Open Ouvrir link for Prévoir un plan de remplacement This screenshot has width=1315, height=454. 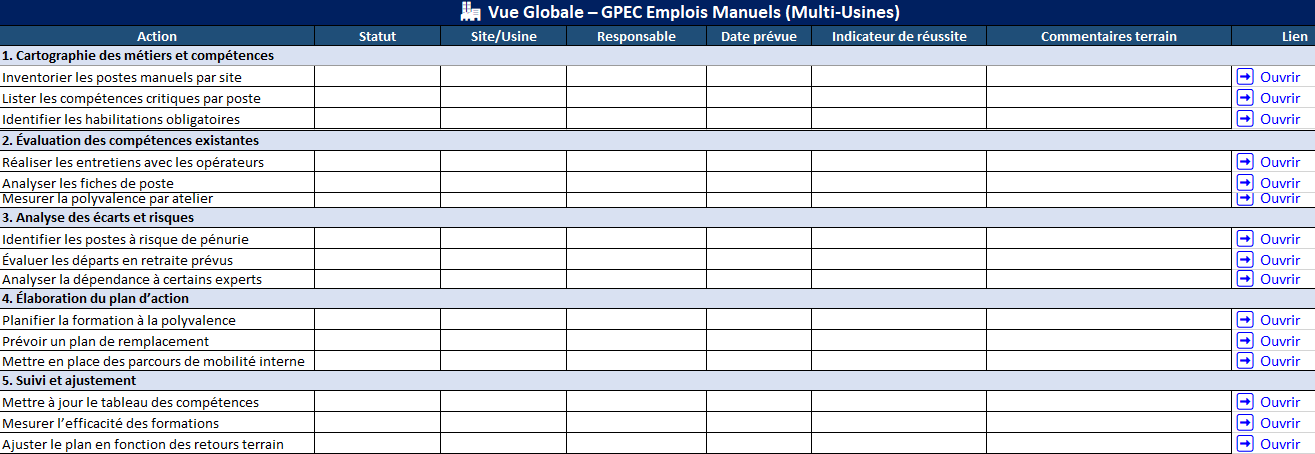(x=1279, y=341)
